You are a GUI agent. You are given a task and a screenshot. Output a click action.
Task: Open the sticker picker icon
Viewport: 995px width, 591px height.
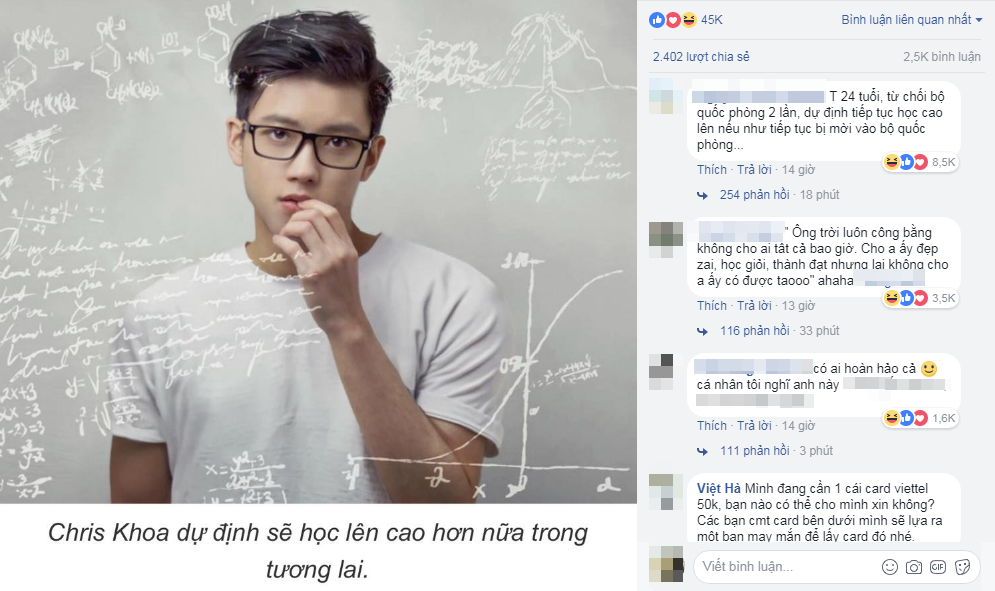pyautogui.click(x=963, y=567)
